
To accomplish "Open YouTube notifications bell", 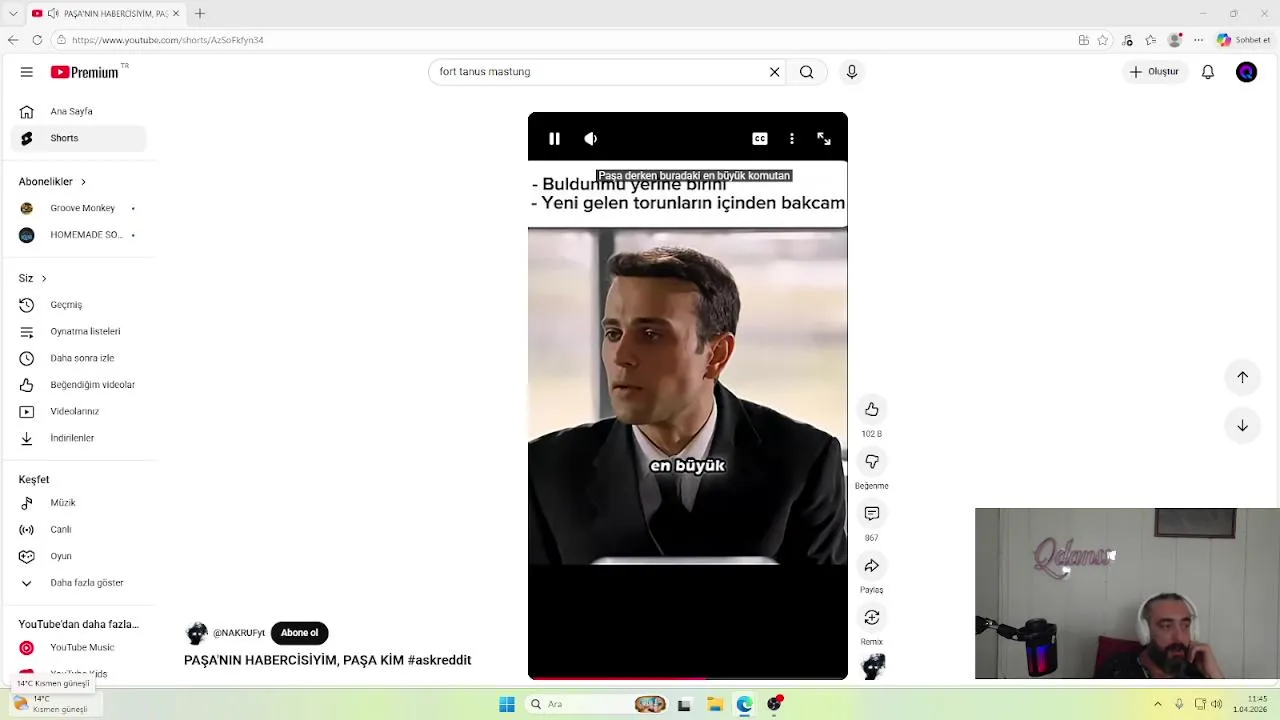I will (x=1208, y=72).
